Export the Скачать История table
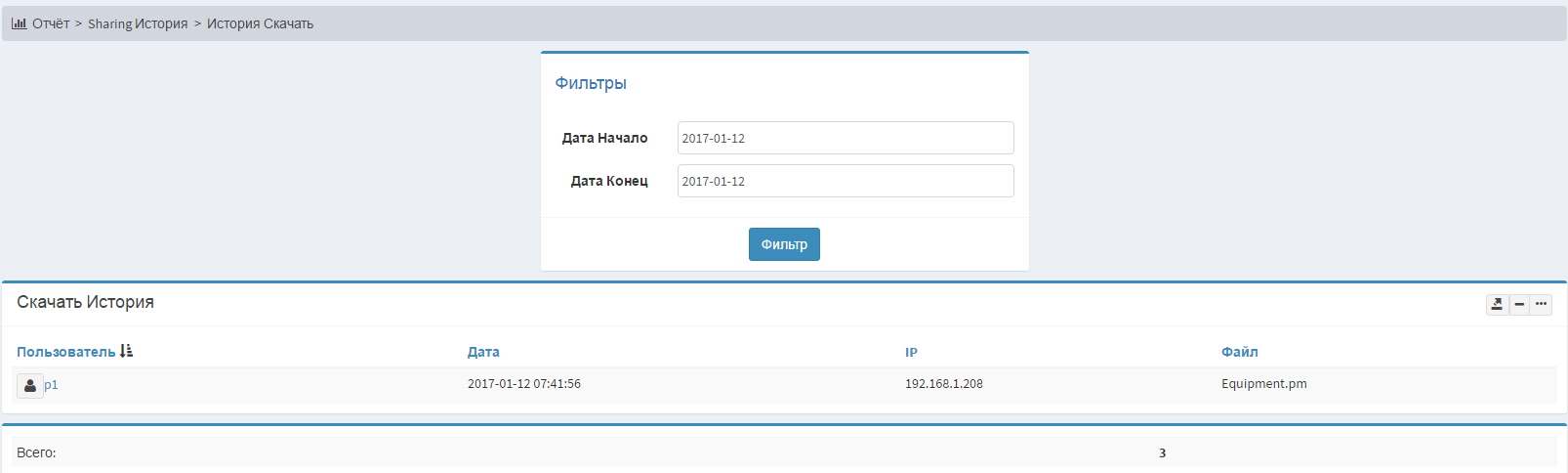The image size is (1568, 473). [x=1497, y=304]
